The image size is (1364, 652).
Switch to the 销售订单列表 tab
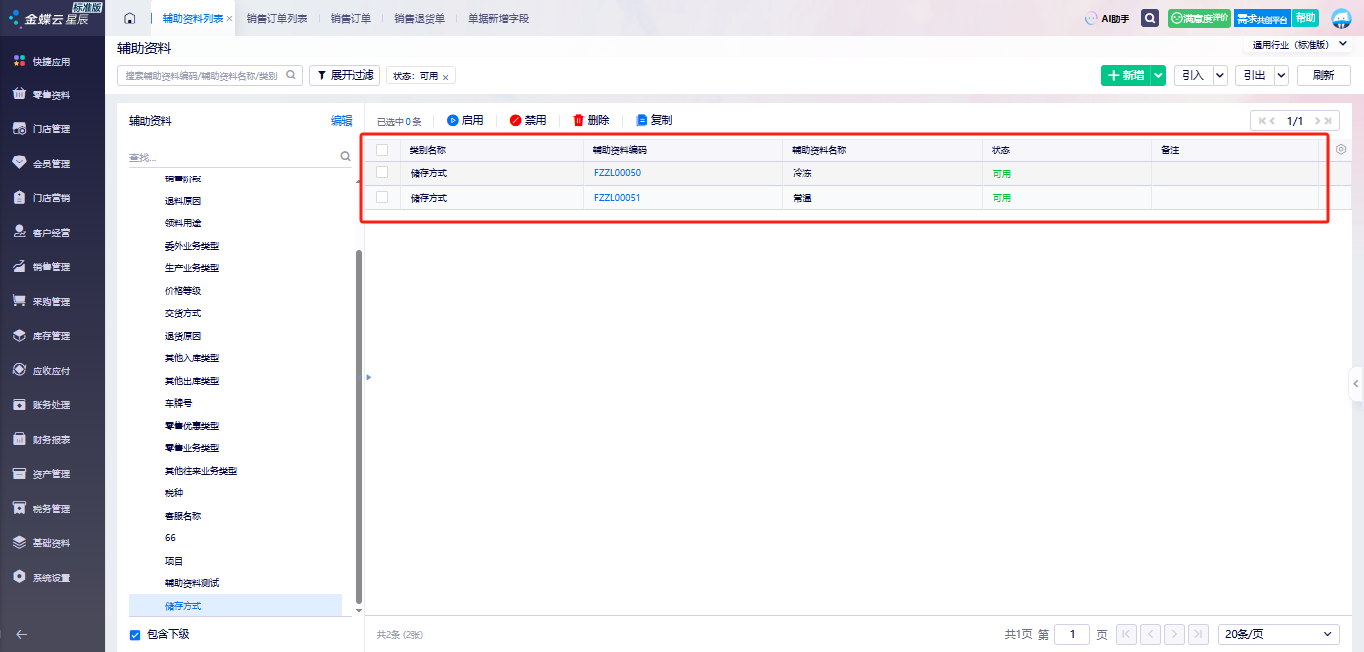point(277,18)
